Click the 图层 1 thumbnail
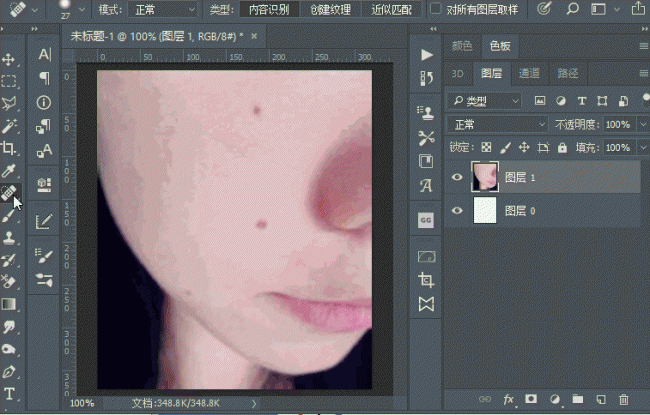The height and width of the screenshot is (415, 650). (x=485, y=177)
